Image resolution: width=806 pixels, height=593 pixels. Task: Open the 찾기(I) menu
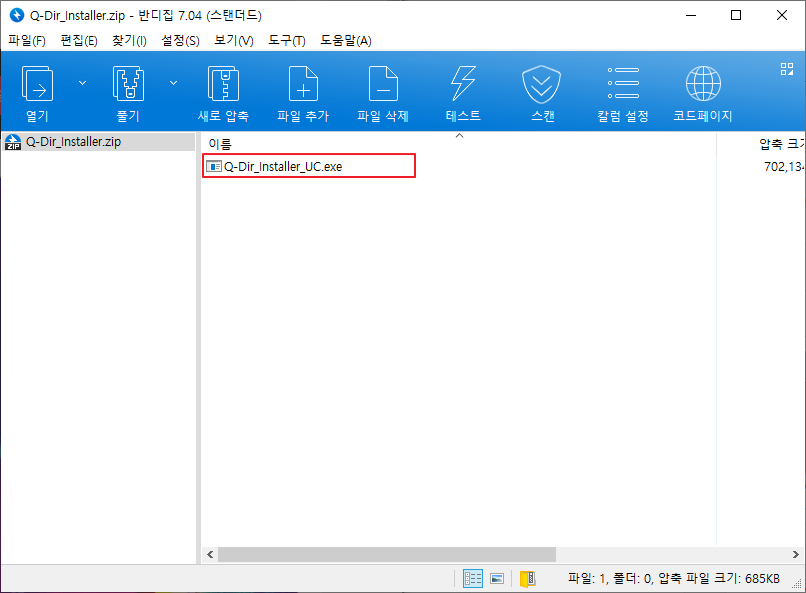tap(130, 41)
